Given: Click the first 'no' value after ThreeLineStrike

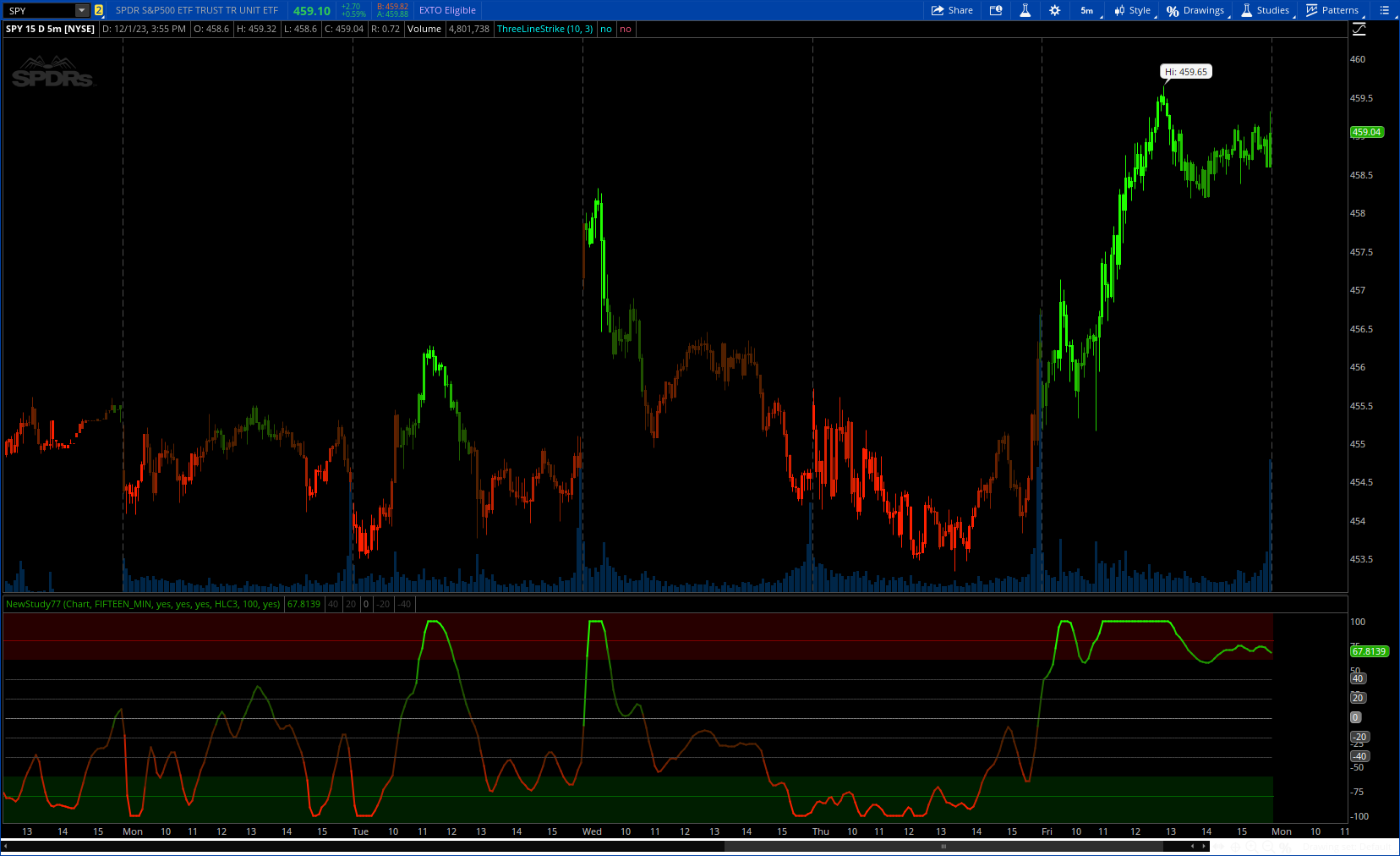Looking at the screenshot, I should tap(606, 29).
